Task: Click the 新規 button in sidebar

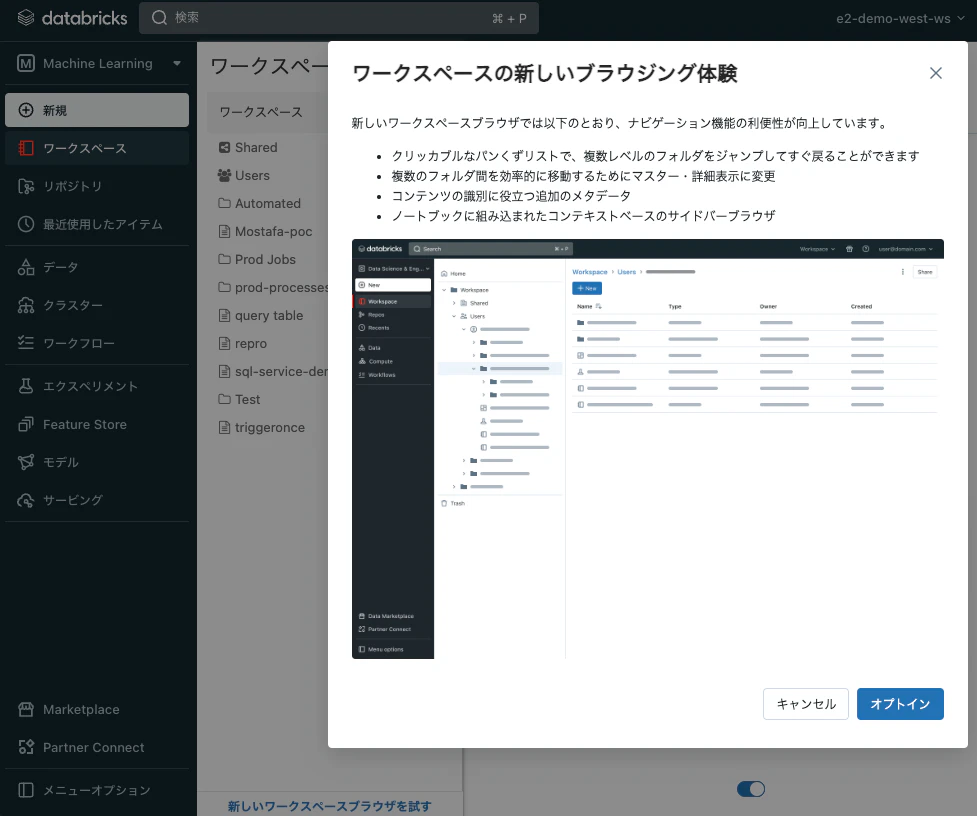Action: pyautogui.click(x=97, y=110)
